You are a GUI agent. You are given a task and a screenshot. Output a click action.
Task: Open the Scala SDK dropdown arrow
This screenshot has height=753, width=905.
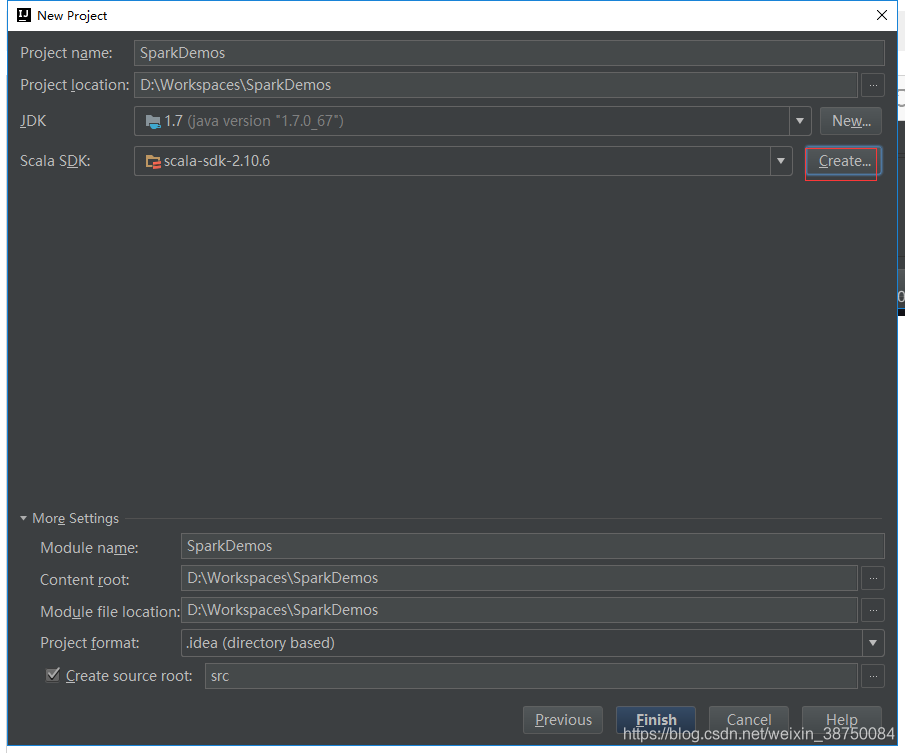(781, 161)
